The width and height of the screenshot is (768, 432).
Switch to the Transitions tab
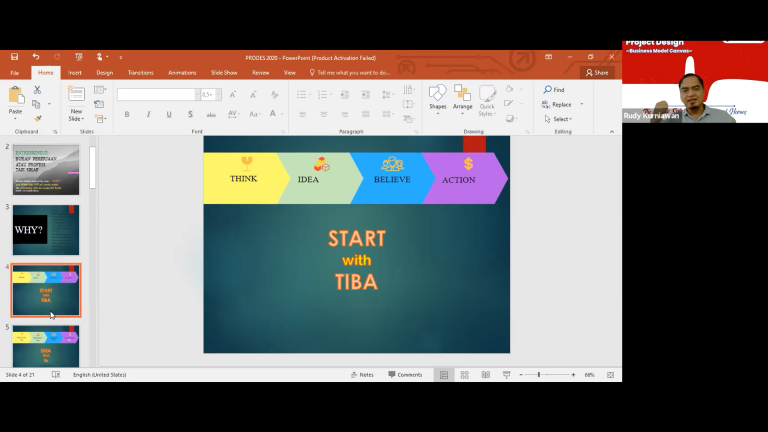pos(140,73)
